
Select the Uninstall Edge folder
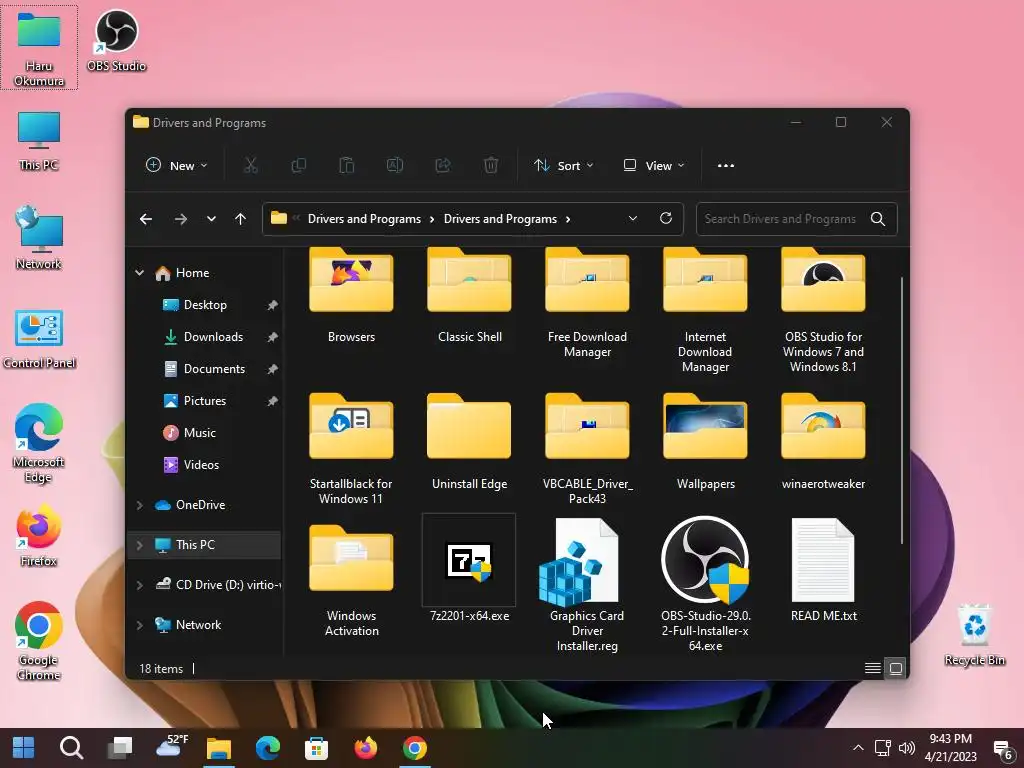470,442
